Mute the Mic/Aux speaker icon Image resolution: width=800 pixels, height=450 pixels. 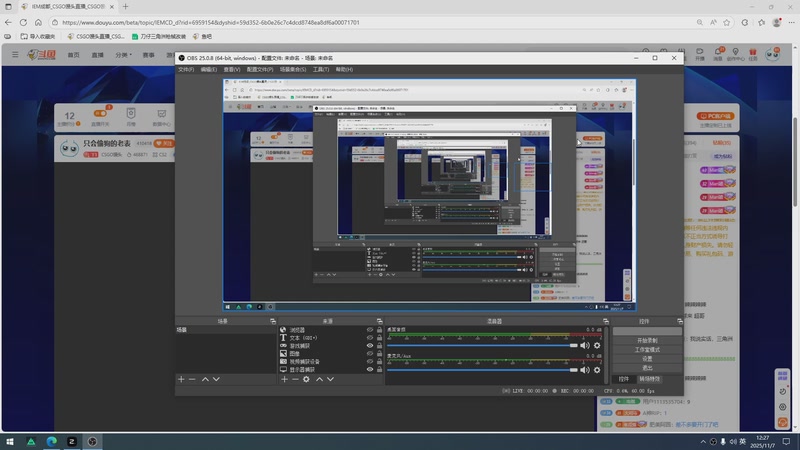(x=586, y=370)
